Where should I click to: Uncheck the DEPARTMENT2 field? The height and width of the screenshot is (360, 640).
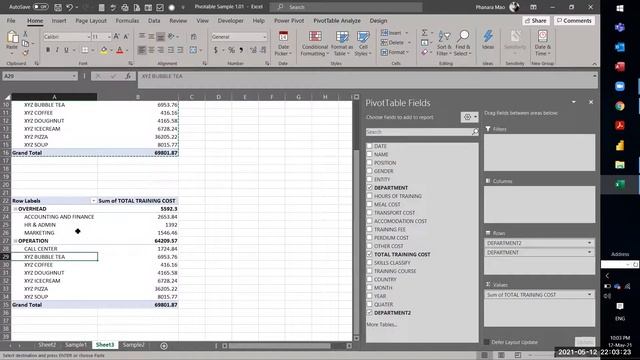[x=369, y=312]
